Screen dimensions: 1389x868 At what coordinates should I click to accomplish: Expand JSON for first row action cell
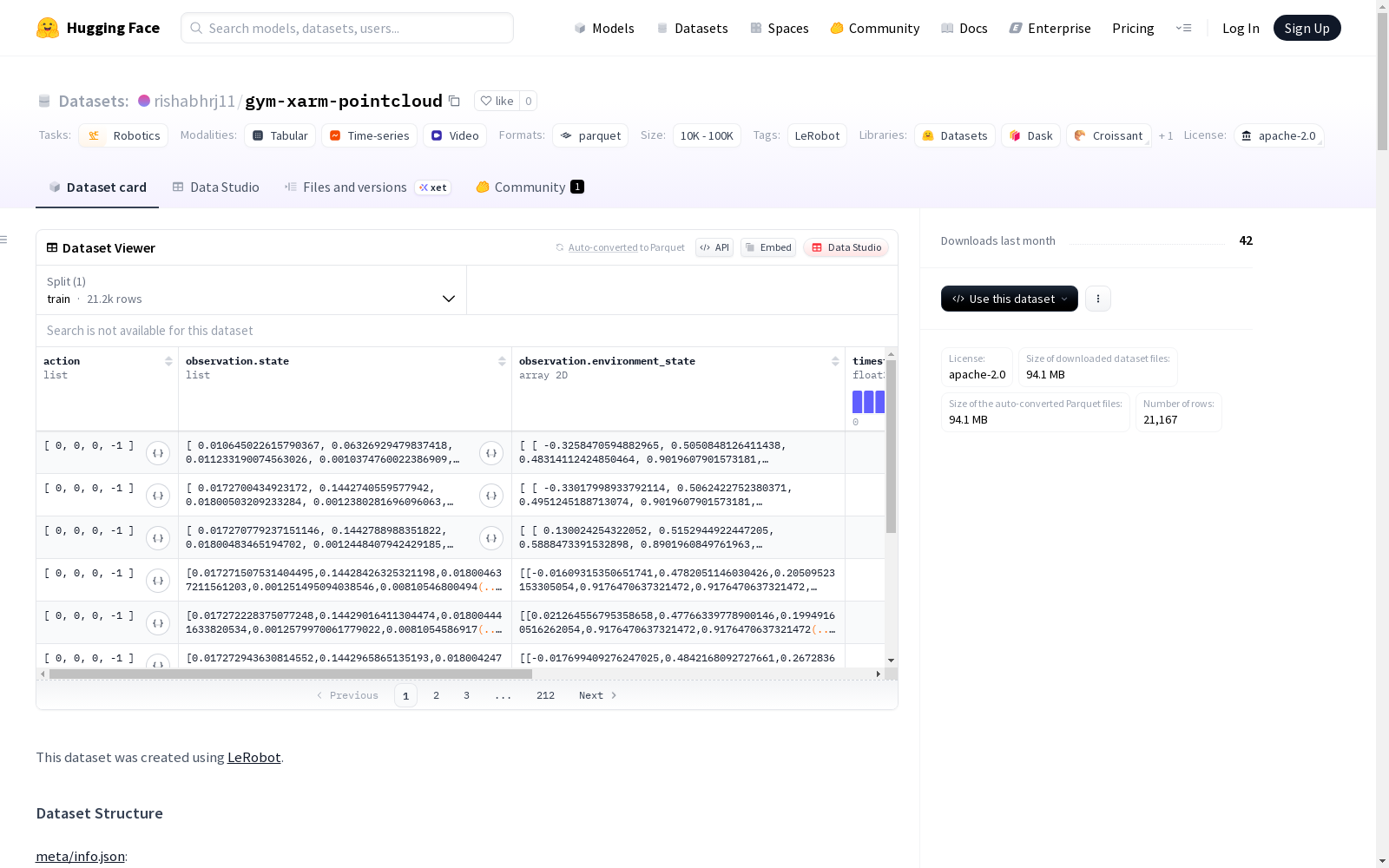[x=158, y=453]
